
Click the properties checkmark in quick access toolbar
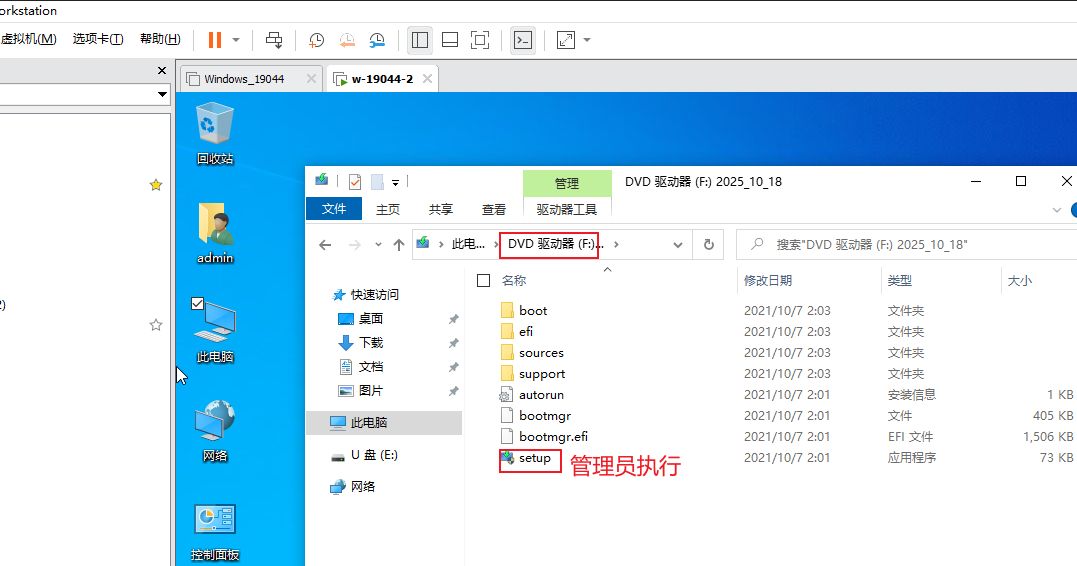[355, 182]
